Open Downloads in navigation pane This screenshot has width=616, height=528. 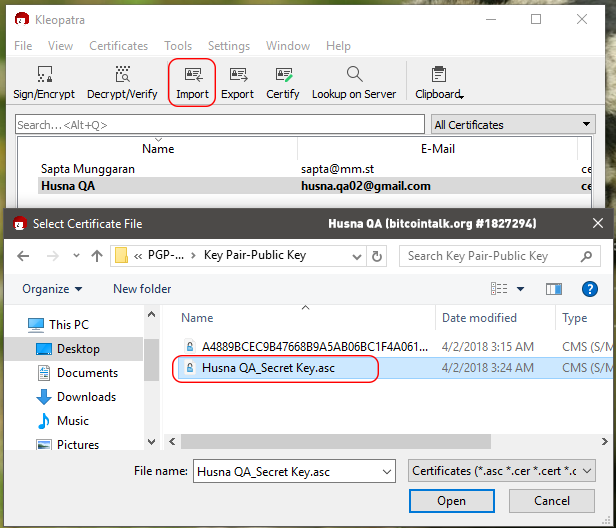tap(76, 397)
